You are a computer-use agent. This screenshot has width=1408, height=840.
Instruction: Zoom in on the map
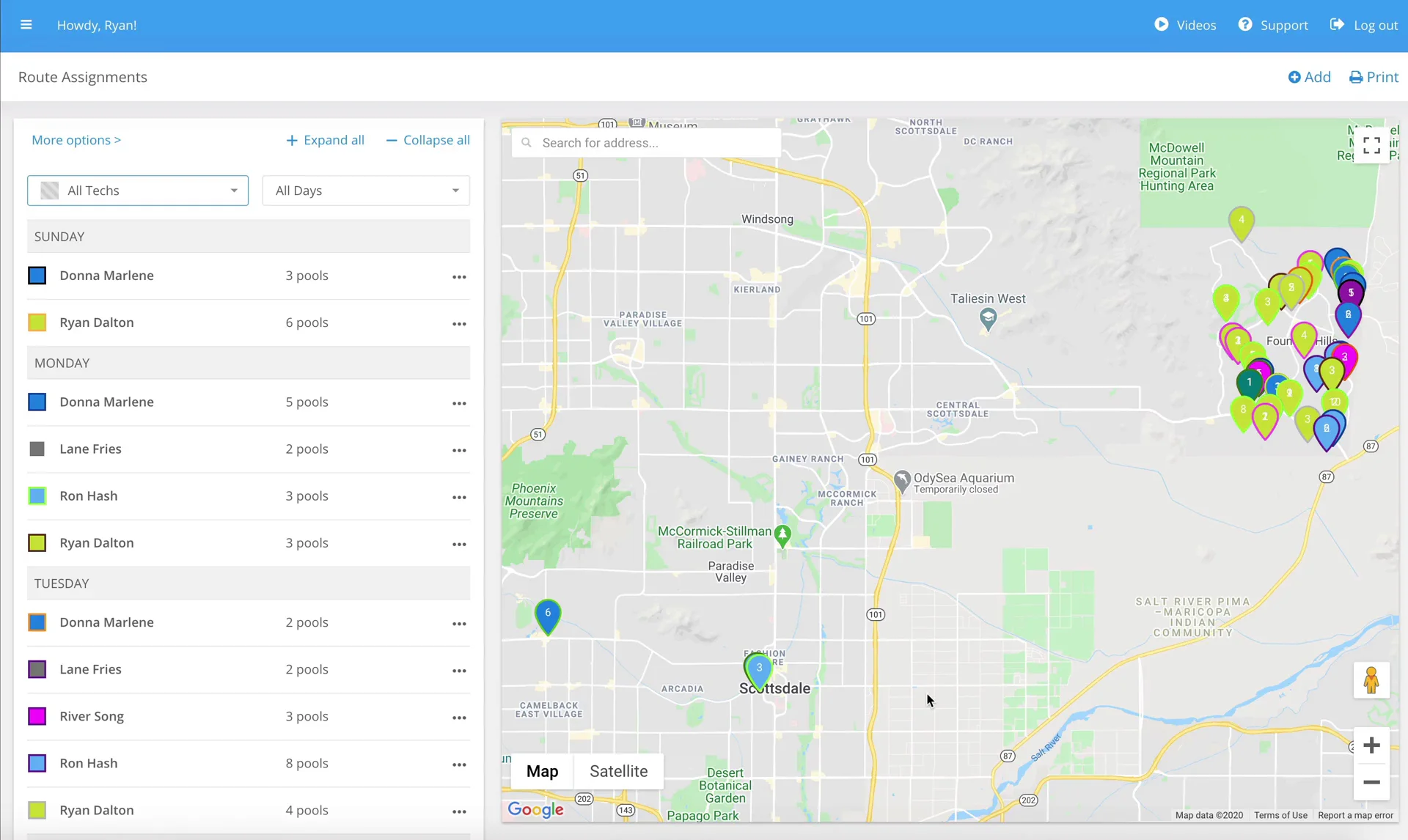pyautogui.click(x=1371, y=745)
